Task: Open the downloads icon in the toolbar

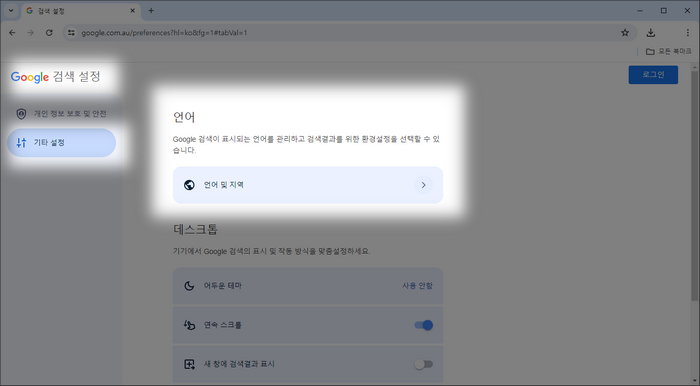Action: (x=651, y=33)
